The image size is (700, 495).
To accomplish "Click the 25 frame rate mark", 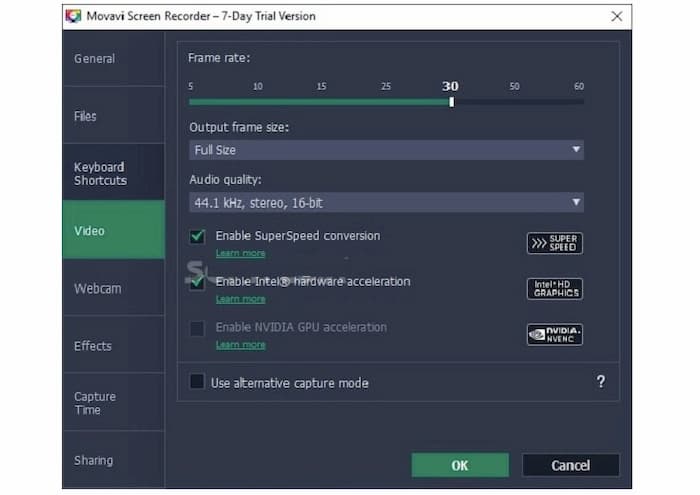I will [x=386, y=86].
